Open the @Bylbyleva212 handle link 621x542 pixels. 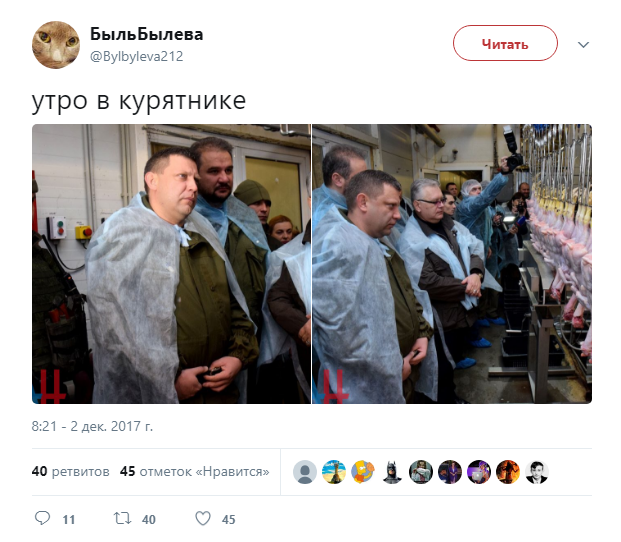point(137,57)
